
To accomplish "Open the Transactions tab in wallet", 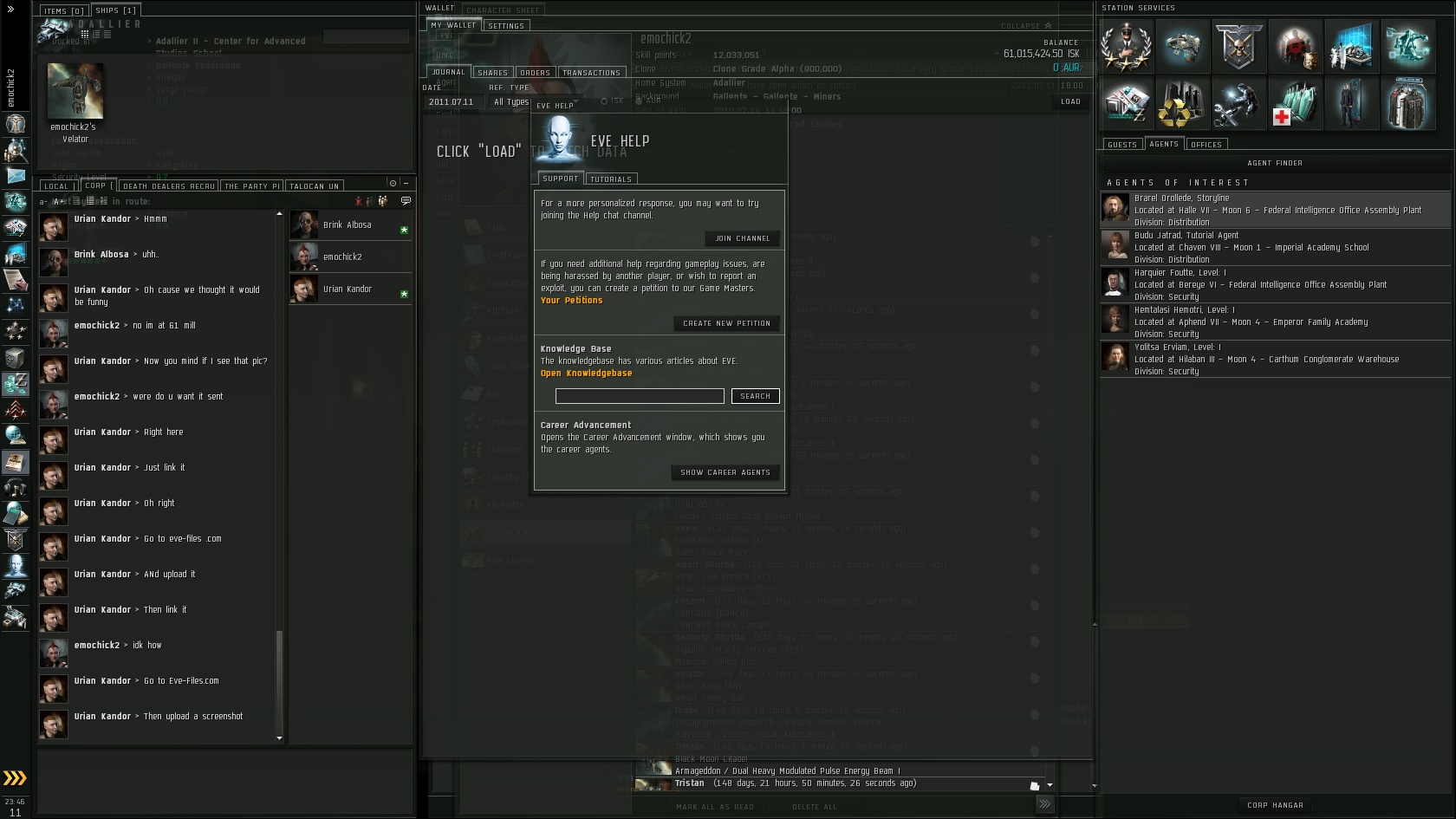I will (591, 73).
